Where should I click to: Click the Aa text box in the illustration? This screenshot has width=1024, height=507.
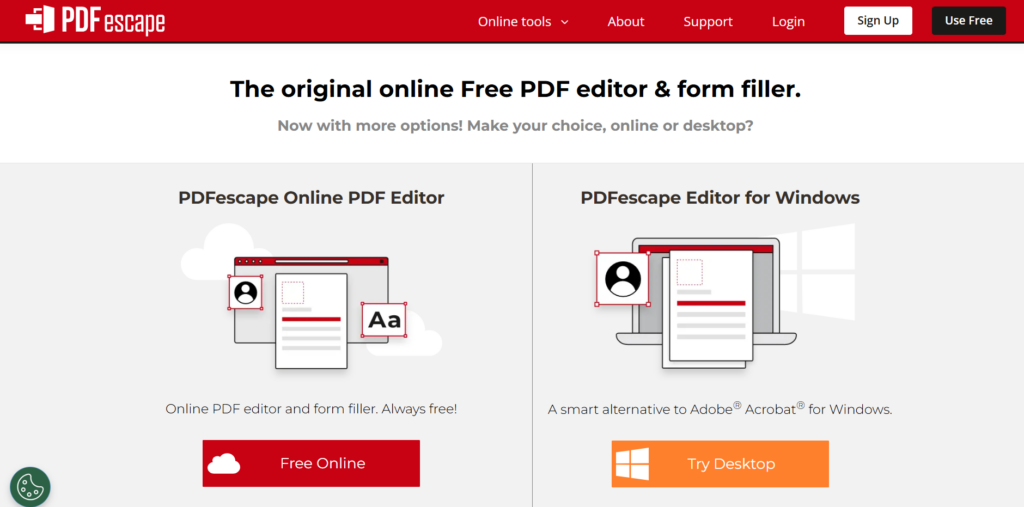point(384,319)
